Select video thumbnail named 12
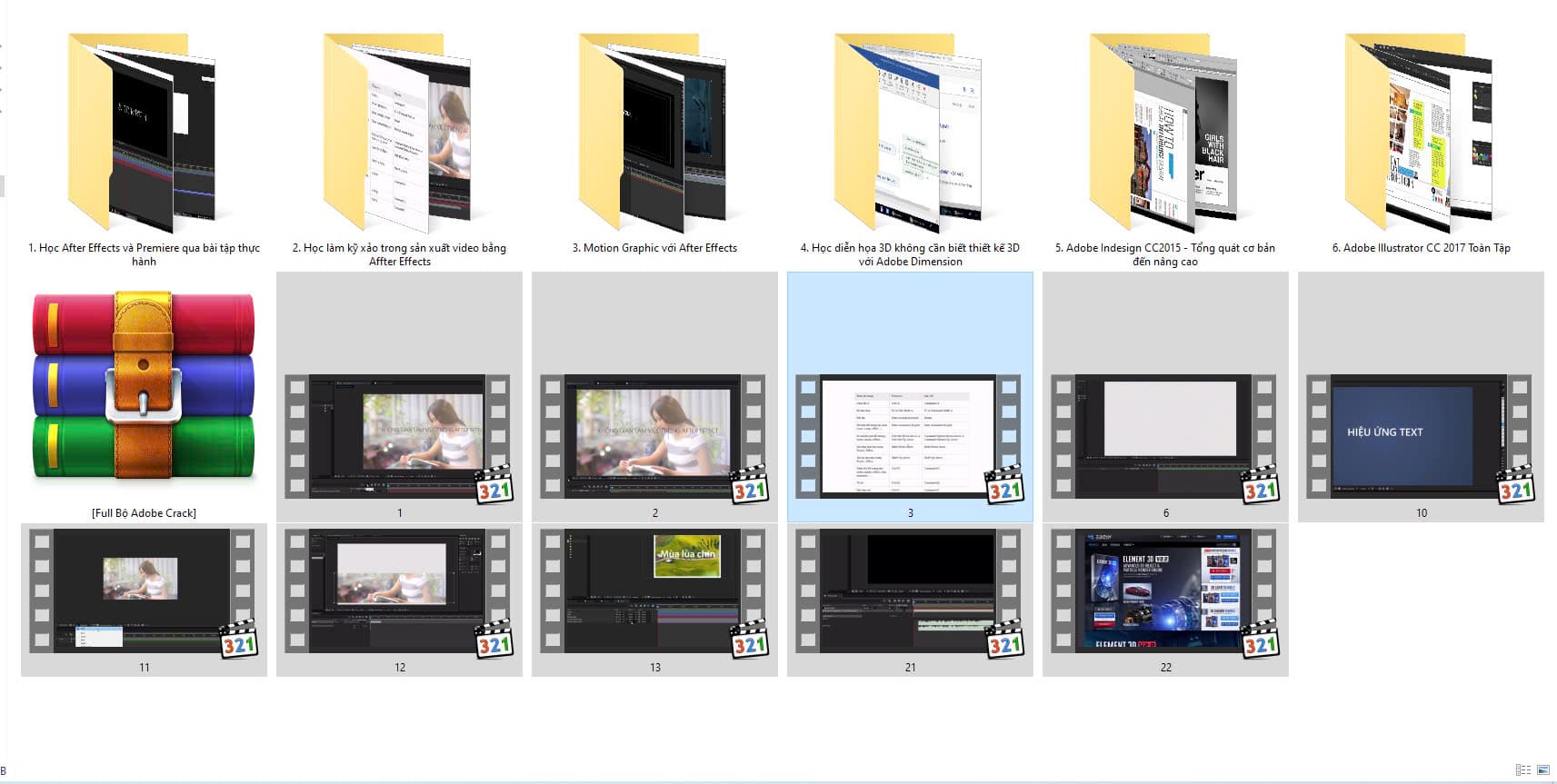The image size is (1557, 784). (399, 591)
